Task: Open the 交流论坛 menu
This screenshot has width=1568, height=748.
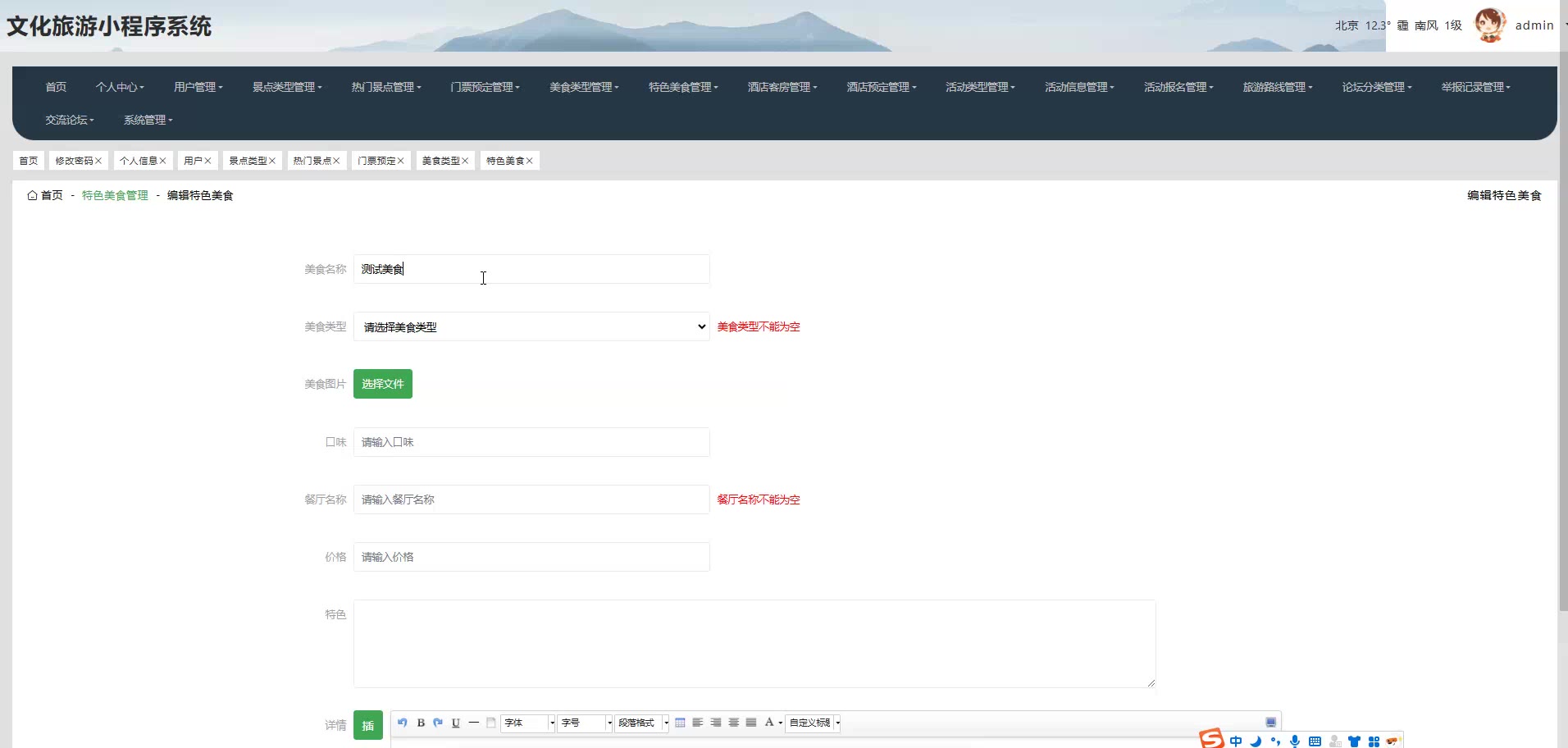Action: coord(70,120)
